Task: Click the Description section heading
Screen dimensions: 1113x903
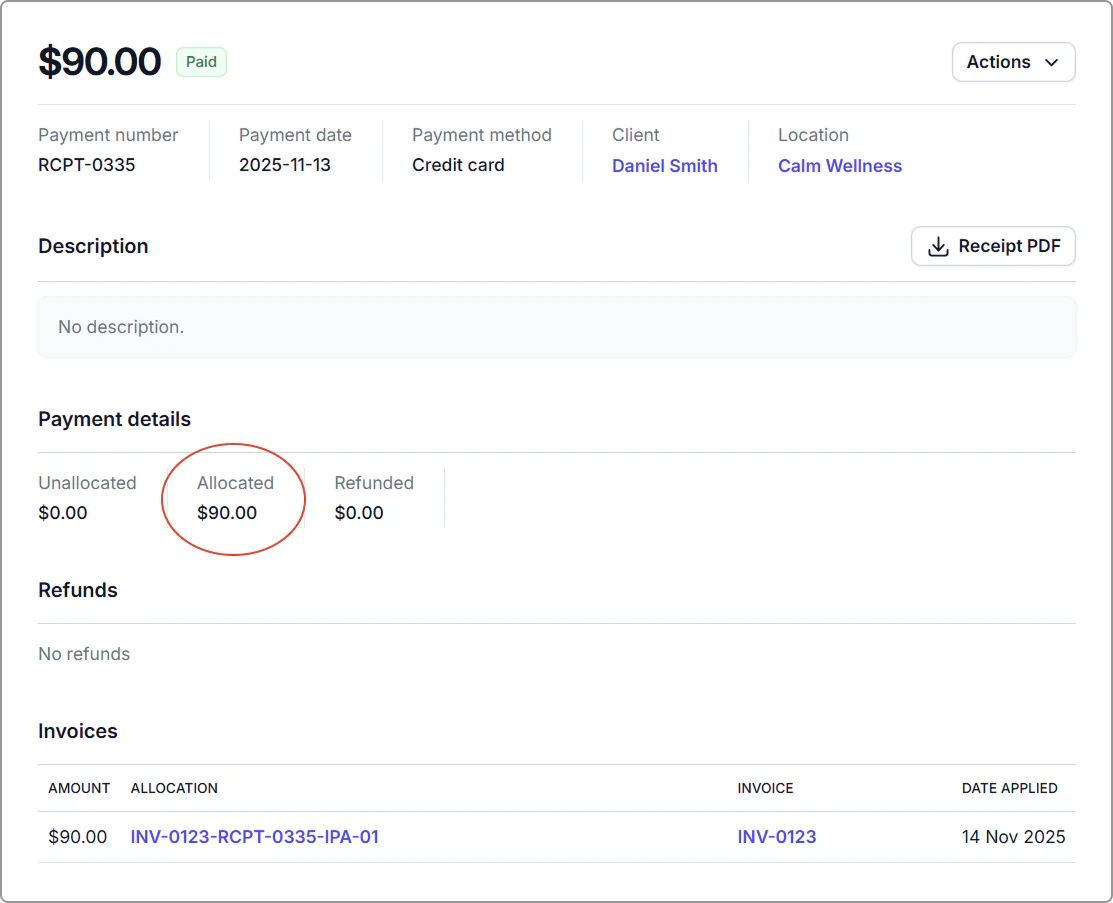Action: 93,246
